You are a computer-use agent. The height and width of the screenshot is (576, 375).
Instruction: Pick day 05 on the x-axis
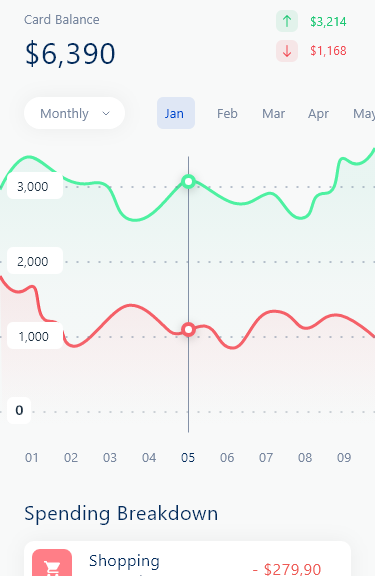click(188, 458)
